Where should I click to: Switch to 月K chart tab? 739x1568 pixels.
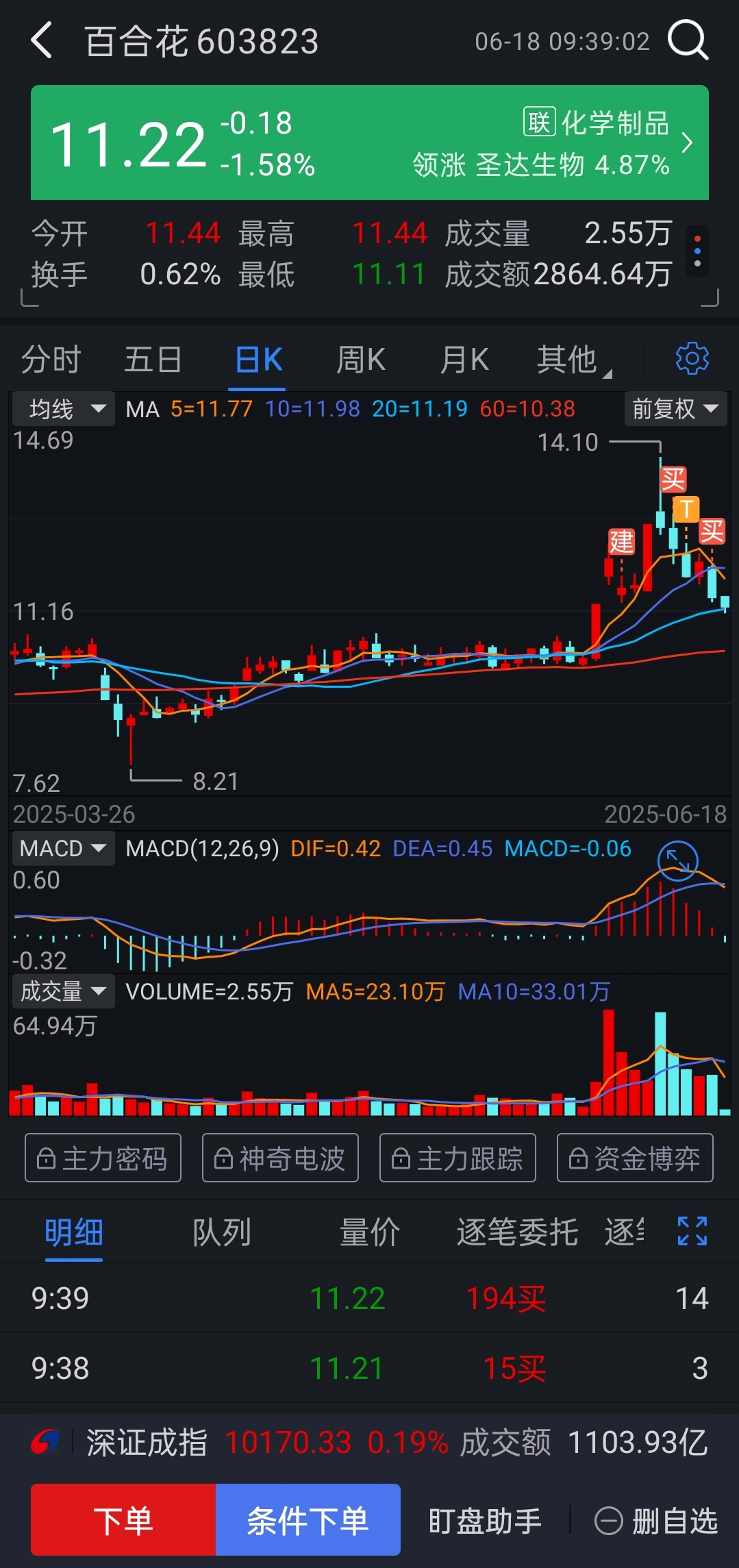point(464,359)
